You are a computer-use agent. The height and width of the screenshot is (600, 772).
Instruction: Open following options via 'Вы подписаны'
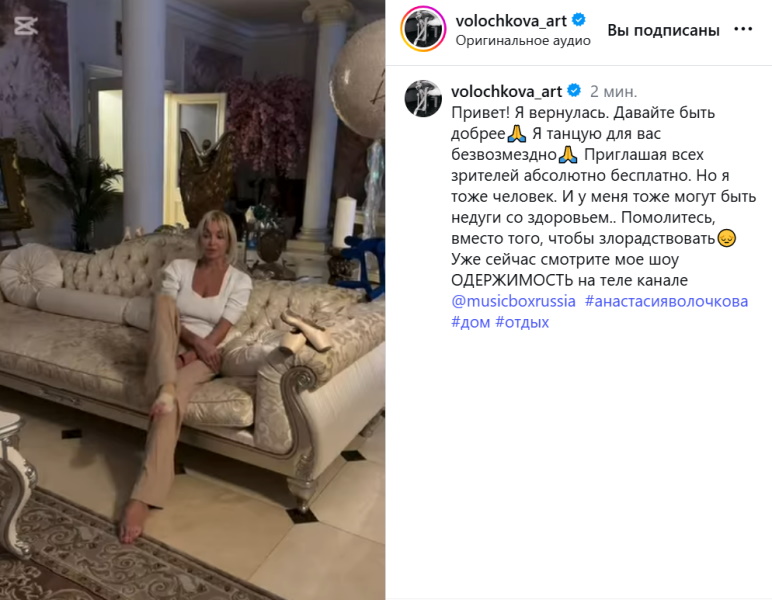click(x=663, y=30)
